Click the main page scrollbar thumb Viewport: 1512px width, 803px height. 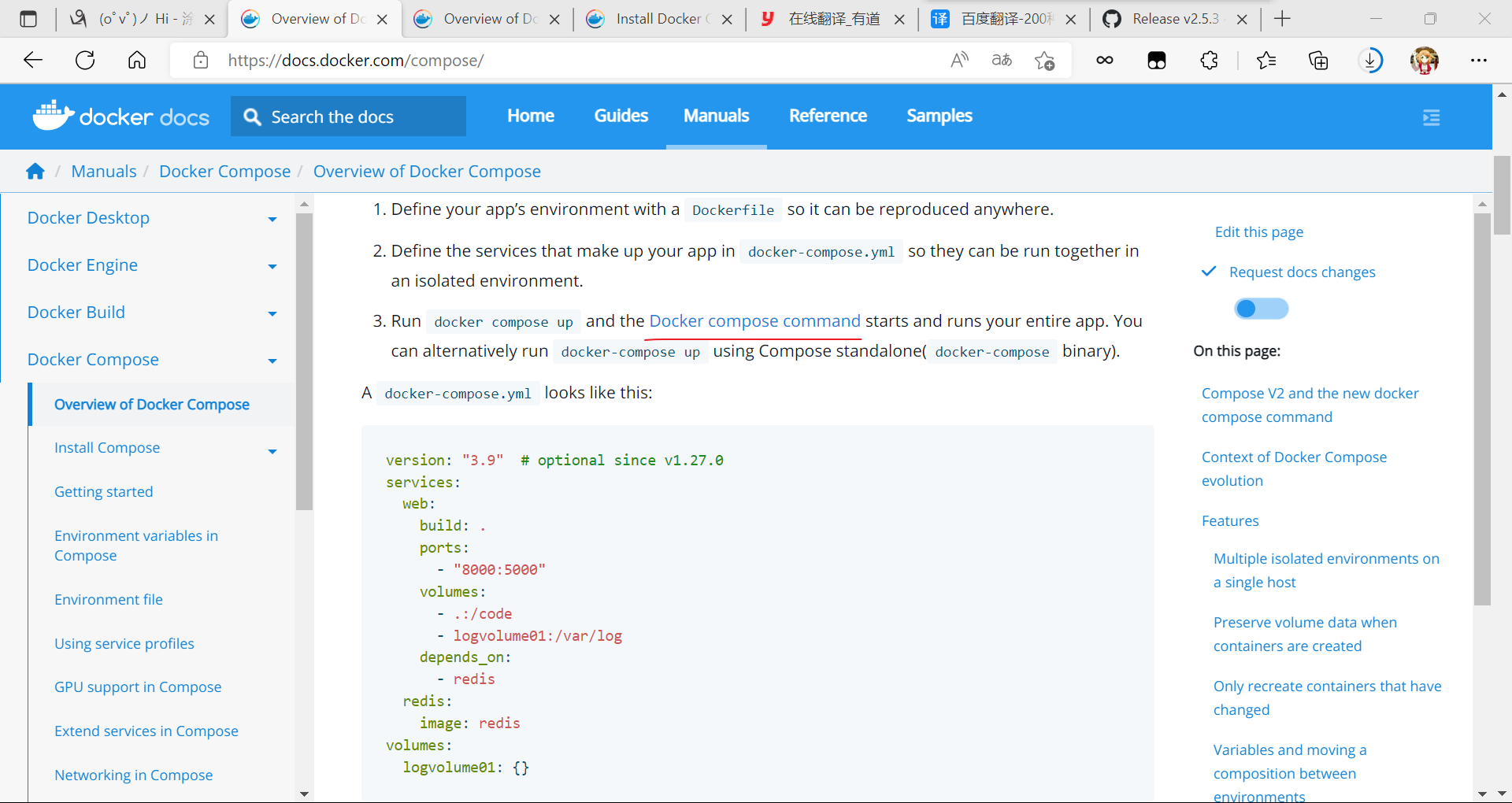coord(1502,195)
